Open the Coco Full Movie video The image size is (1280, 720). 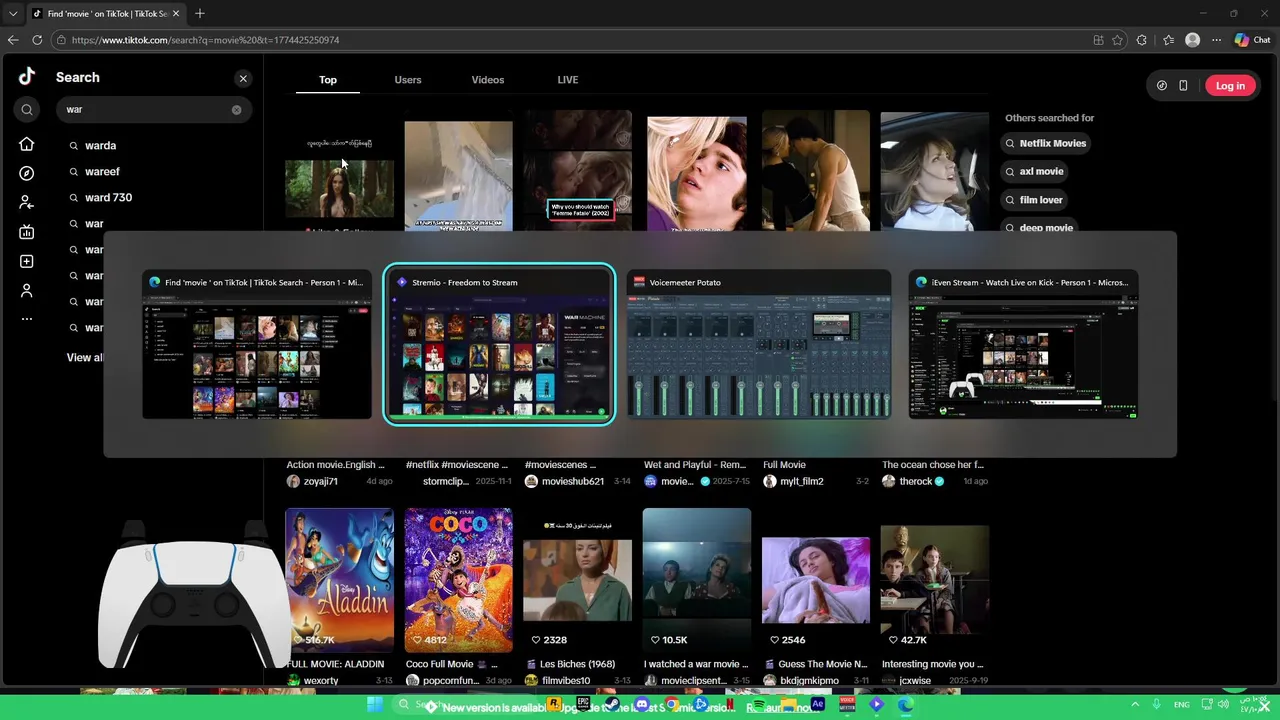(x=459, y=580)
